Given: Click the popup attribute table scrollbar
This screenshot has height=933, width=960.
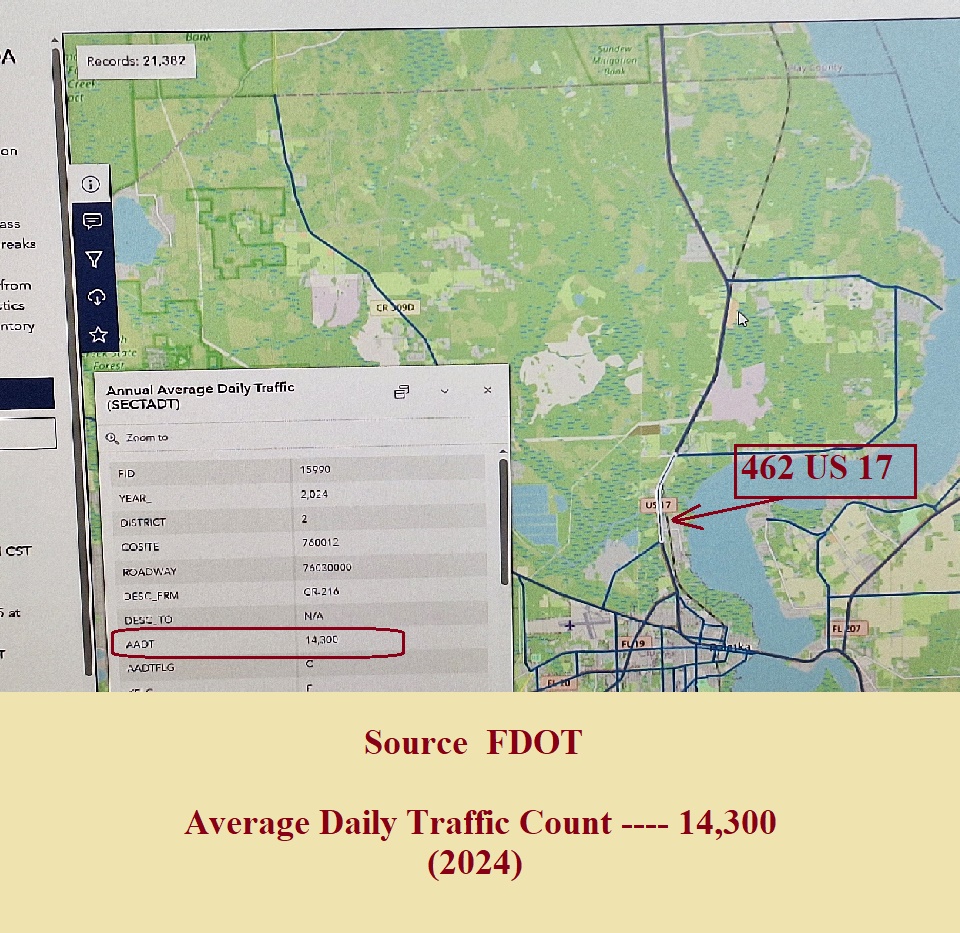Looking at the screenshot, I should (503, 520).
